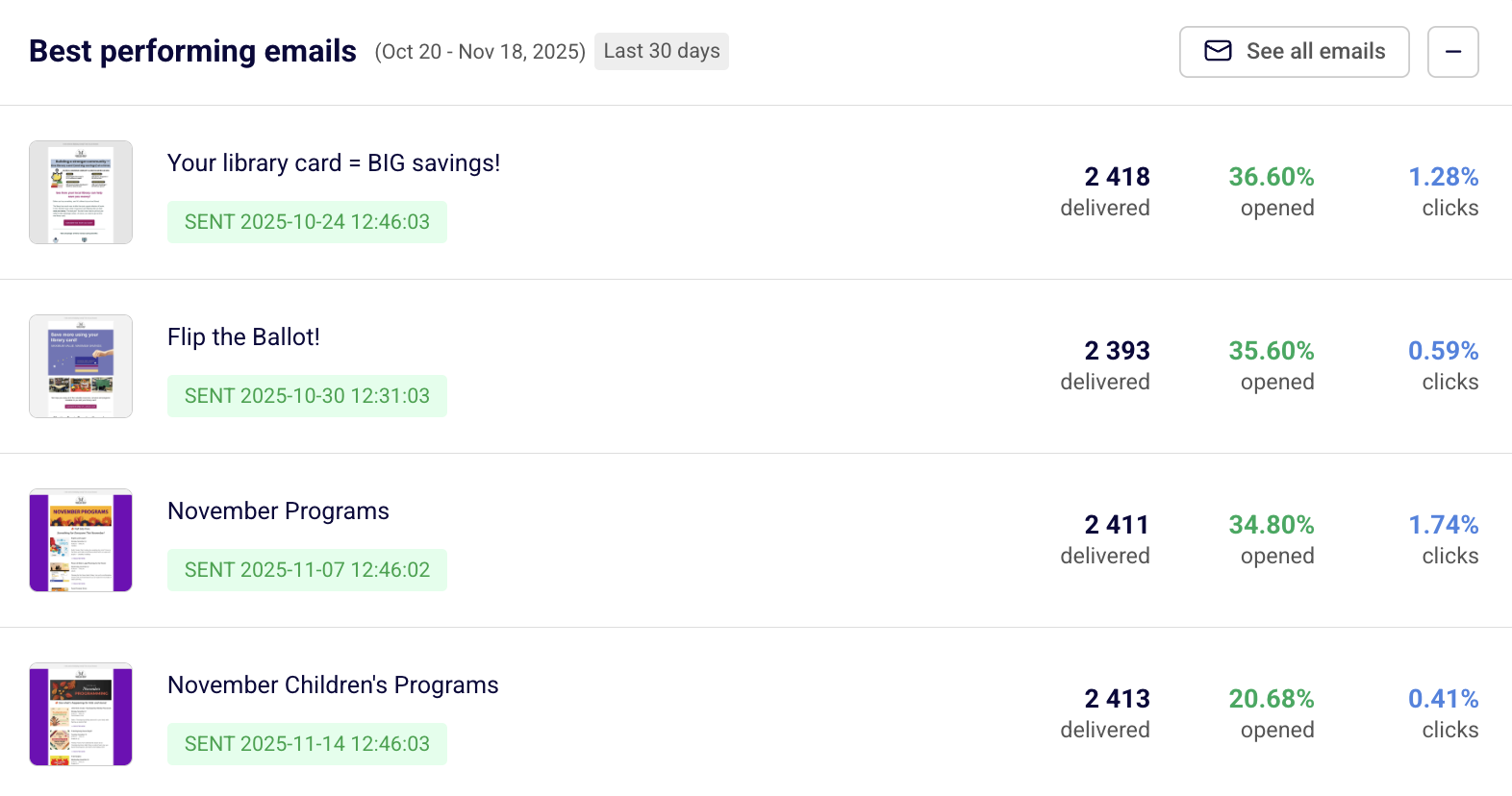Open the November Programs email thumbnail
Screen dimensions: 1512x796
pyautogui.click(x=81, y=540)
